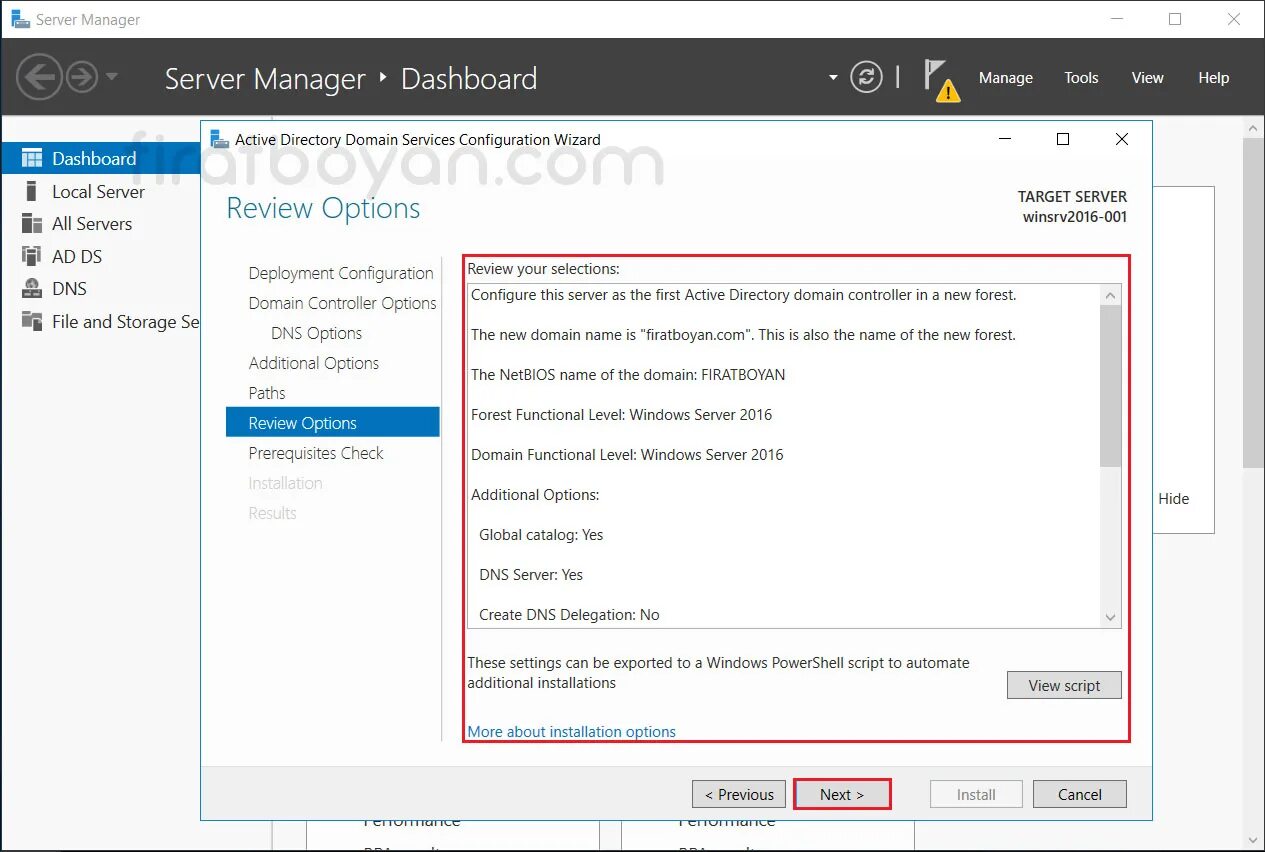This screenshot has height=852, width=1265.
Task: Click the refresh icon in header
Action: [866, 77]
